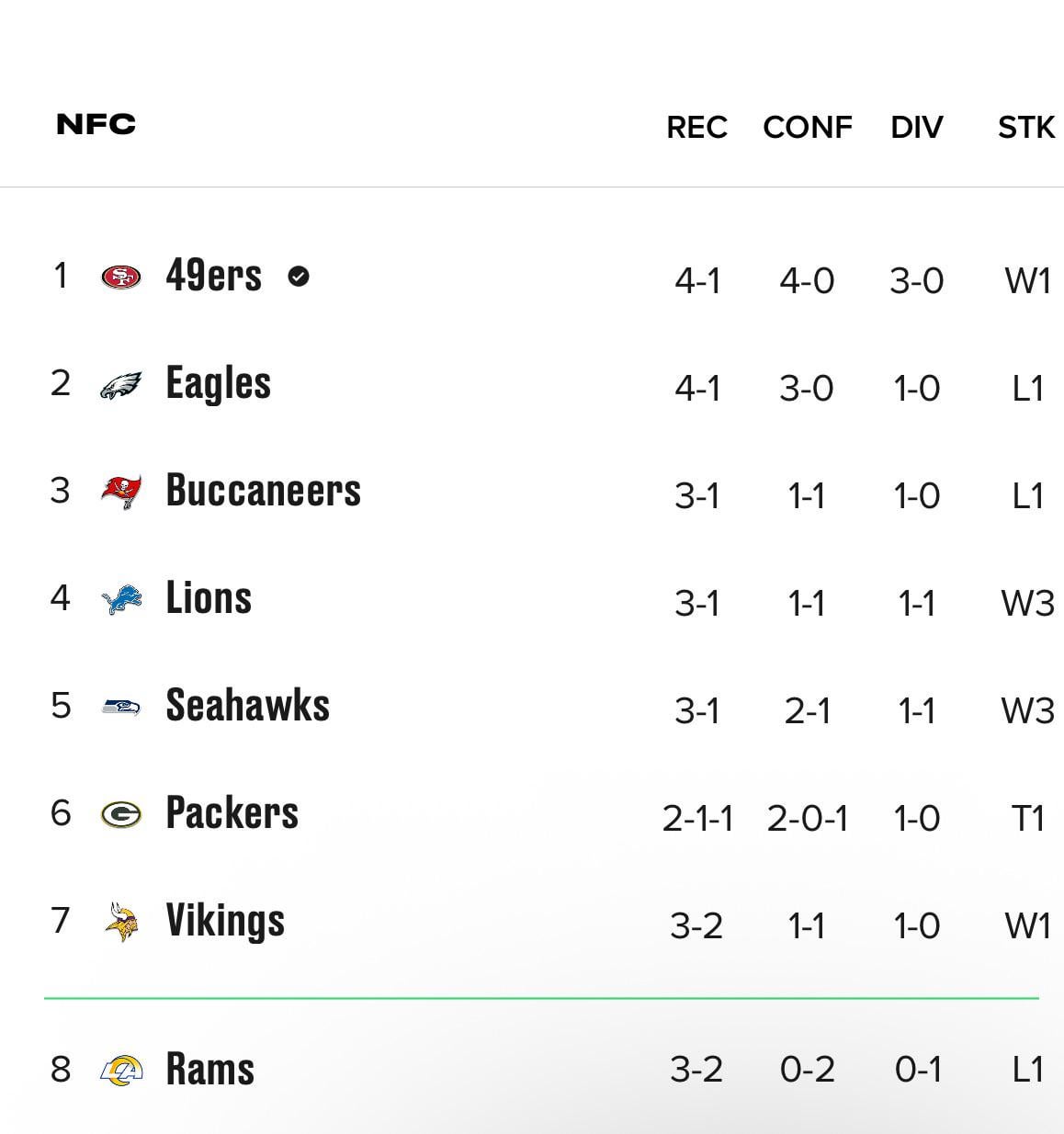Click the Rams team logo
Image resolution: width=1064 pixels, height=1134 pixels.
[121, 1070]
